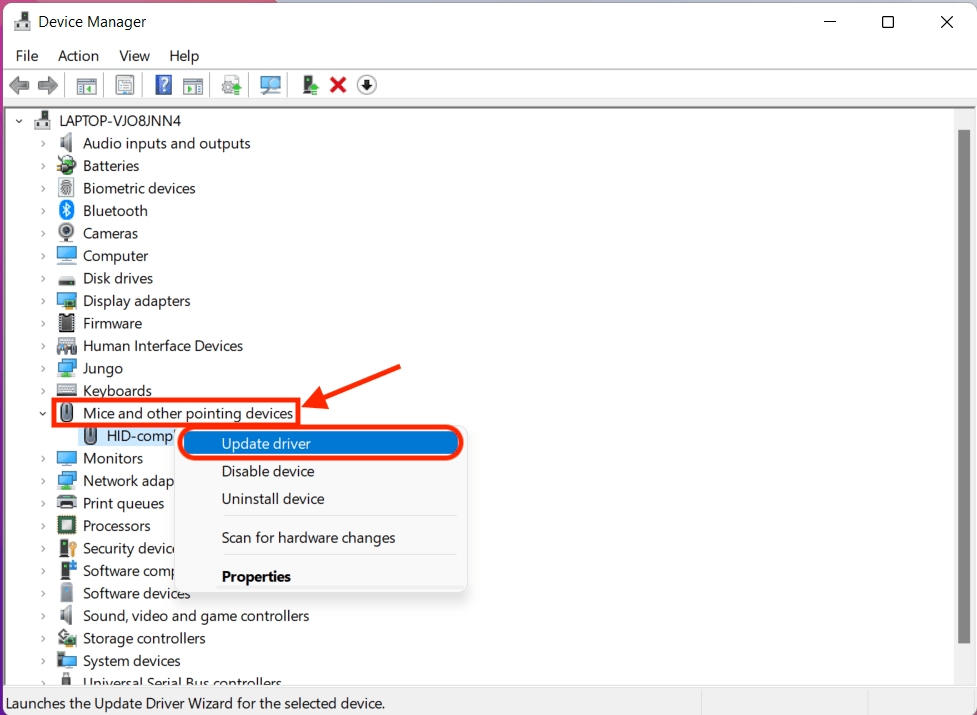This screenshot has height=715, width=977.
Task: Expand the Software devices node
Action: [x=43, y=594]
